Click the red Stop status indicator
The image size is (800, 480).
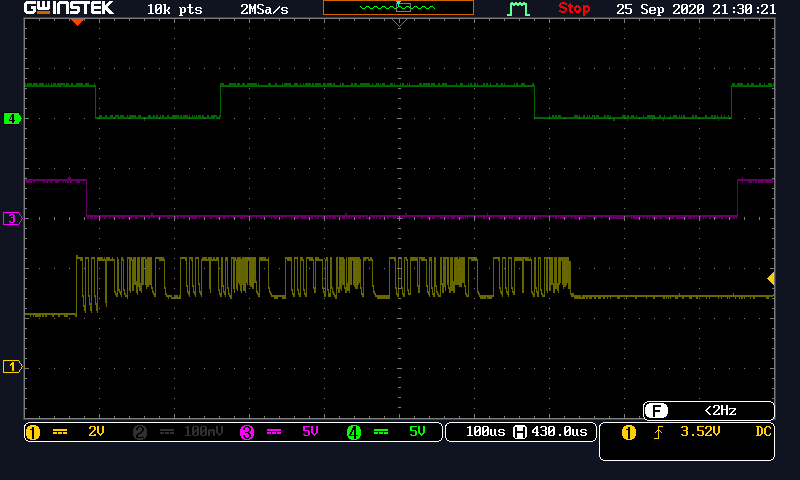click(574, 8)
